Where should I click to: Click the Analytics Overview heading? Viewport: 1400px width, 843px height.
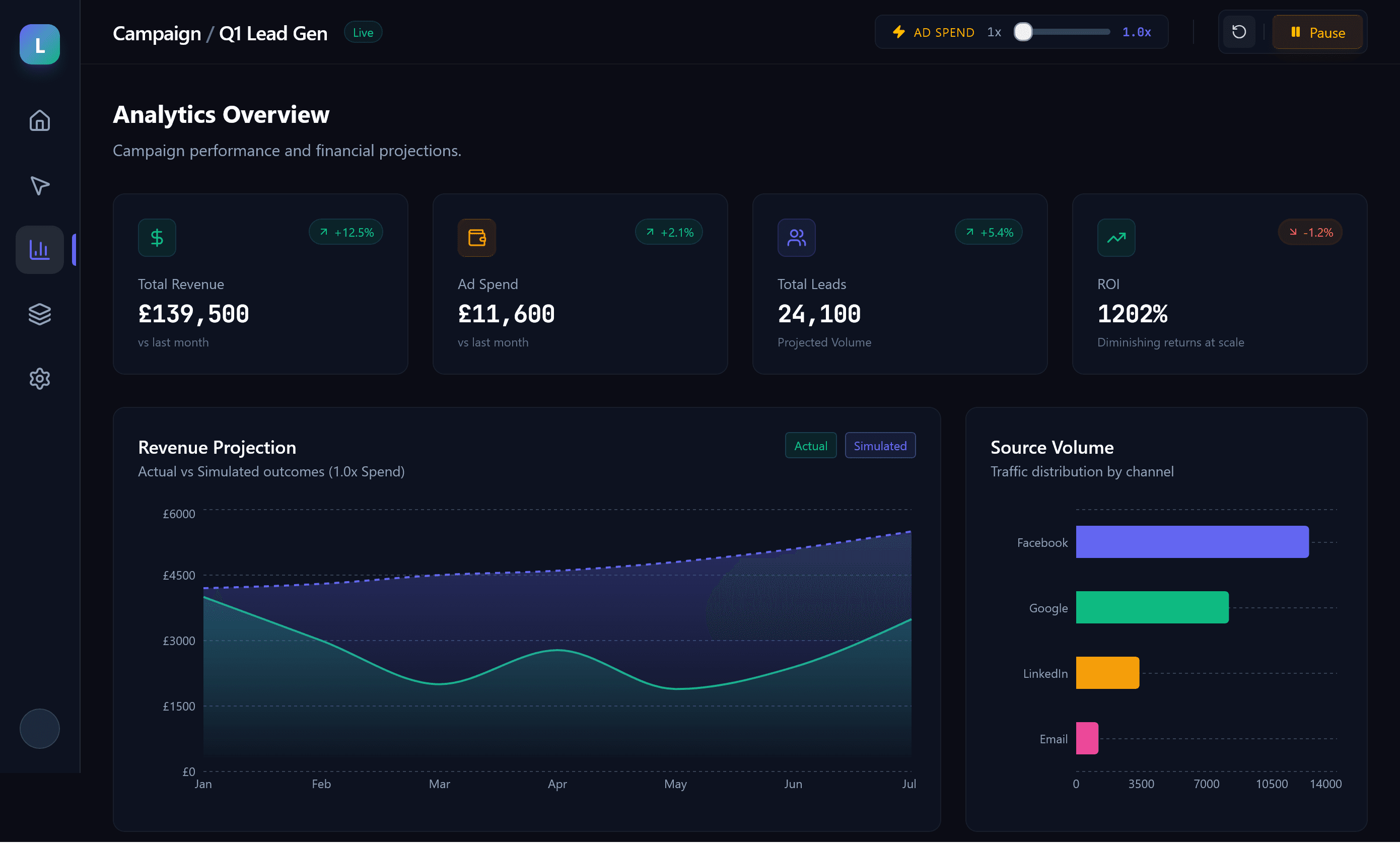pos(221,114)
